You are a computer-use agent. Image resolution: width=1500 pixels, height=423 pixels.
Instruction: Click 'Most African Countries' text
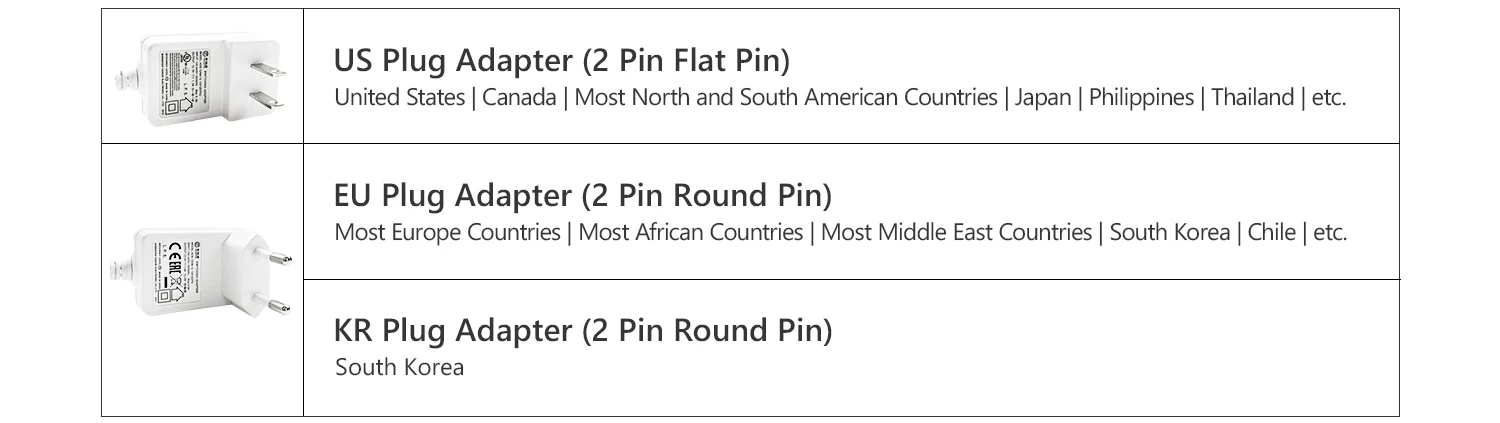point(691,233)
